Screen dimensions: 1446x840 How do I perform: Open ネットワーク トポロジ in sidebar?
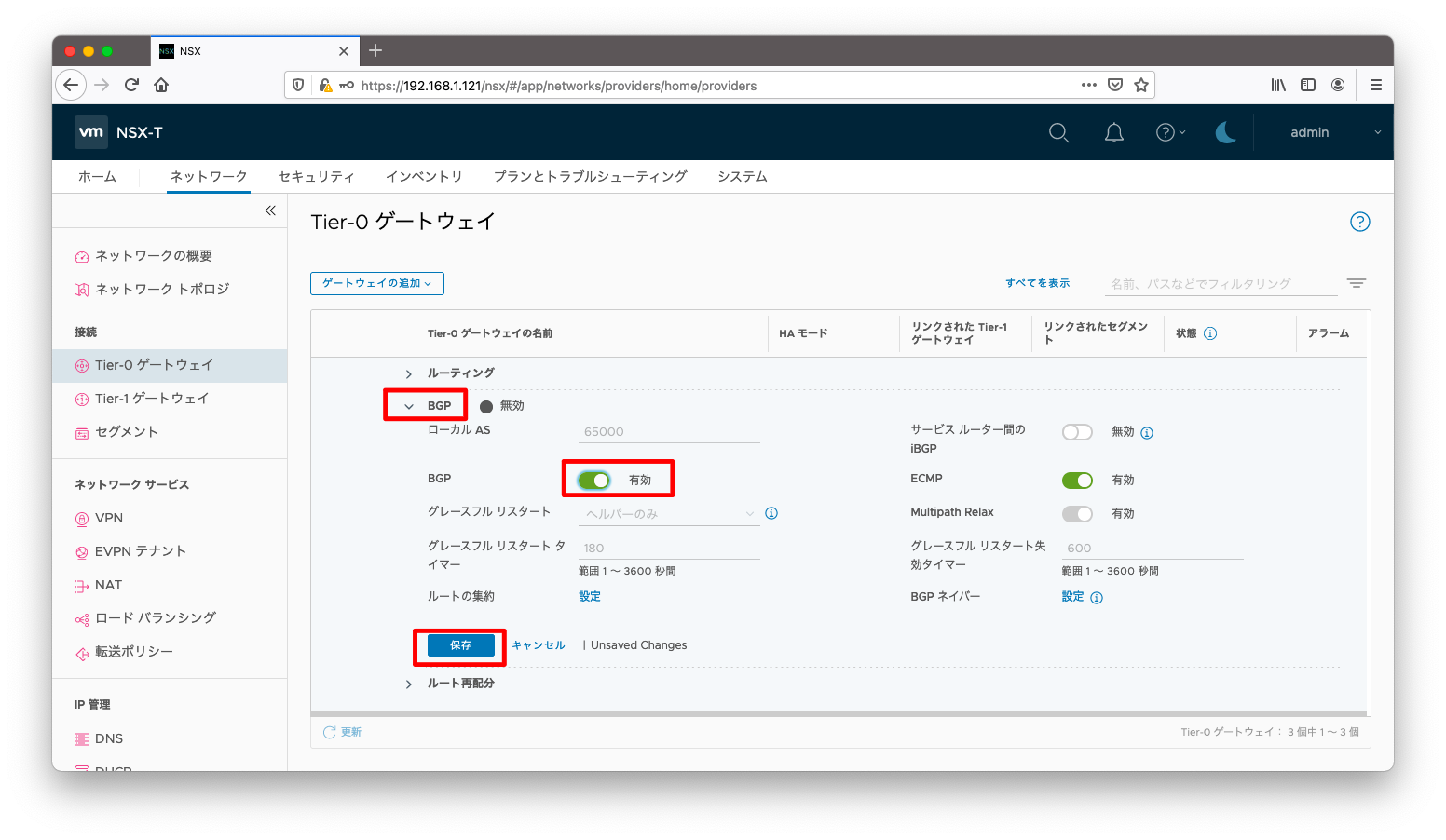[162, 290]
